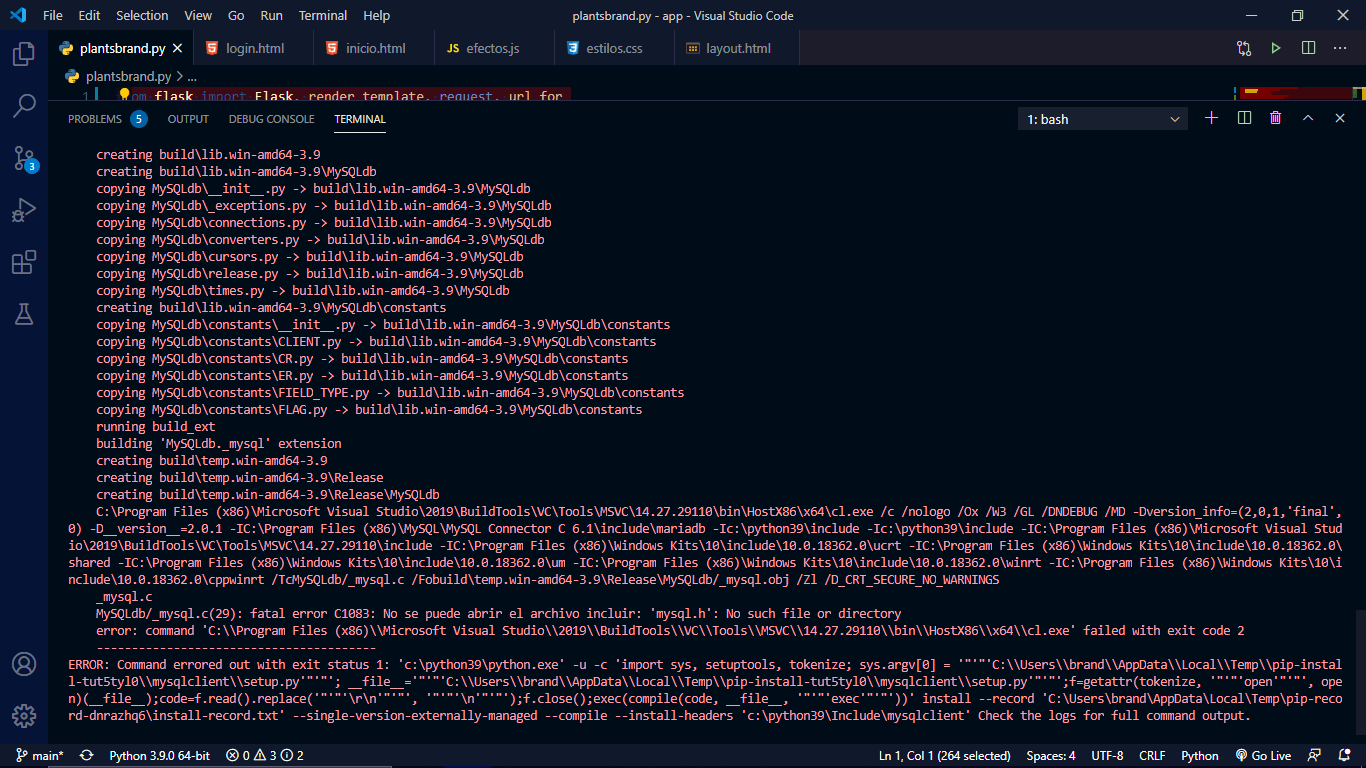Screen dimensions: 1366x768
Task: Open Source Control view with 3 changes
Action: pos(24,158)
